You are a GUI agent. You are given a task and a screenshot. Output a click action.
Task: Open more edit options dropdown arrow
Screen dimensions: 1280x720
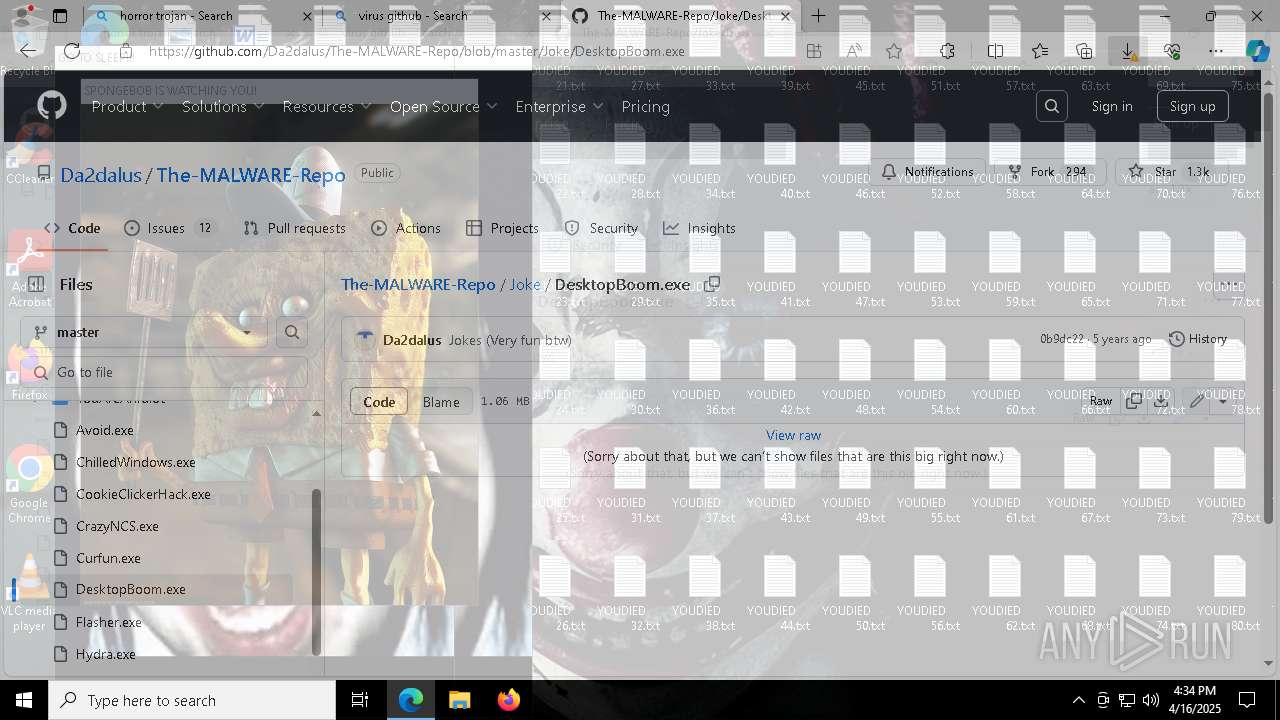tap(1222, 401)
